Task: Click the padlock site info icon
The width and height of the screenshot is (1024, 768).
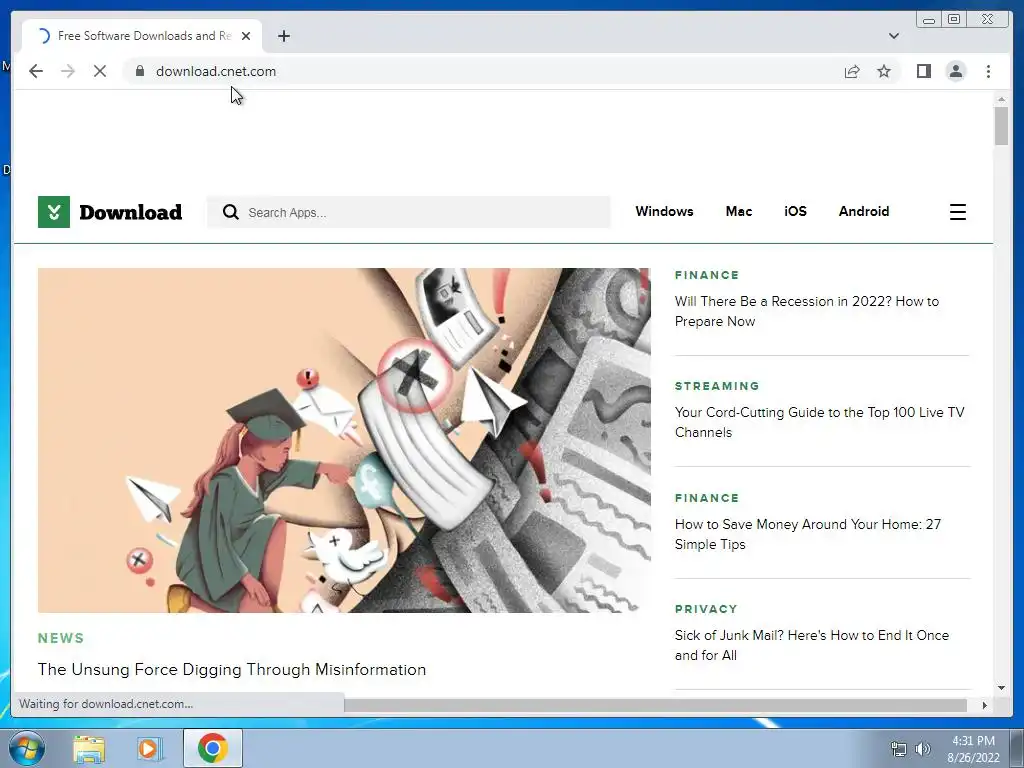Action: pyautogui.click(x=140, y=71)
